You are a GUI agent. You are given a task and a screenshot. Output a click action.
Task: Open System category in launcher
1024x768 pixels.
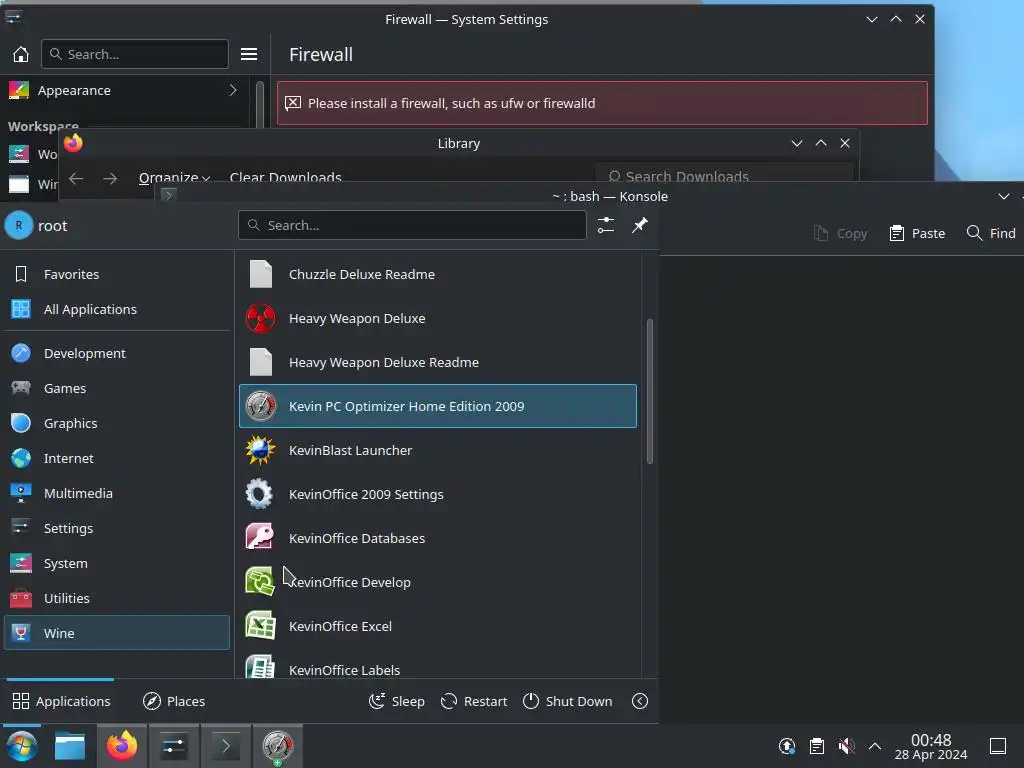[x=117, y=563]
